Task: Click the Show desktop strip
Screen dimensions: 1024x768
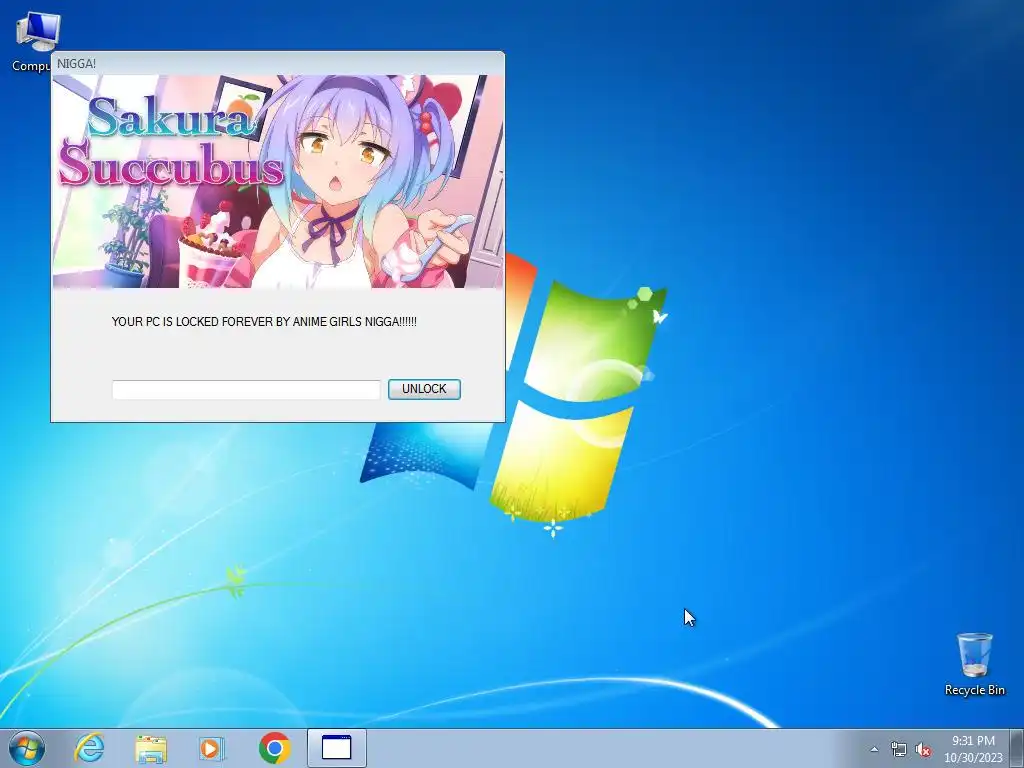Action: [1017, 748]
